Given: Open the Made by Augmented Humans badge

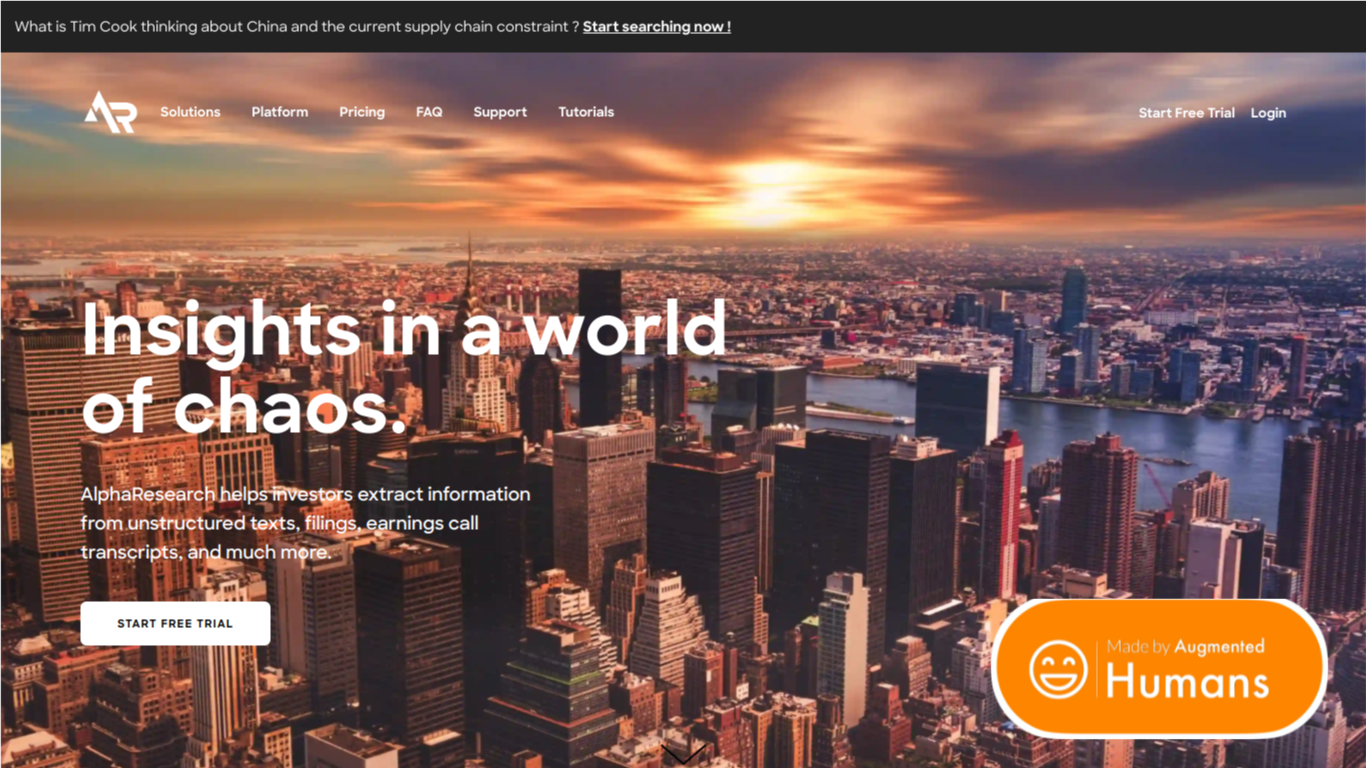Looking at the screenshot, I should point(1159,668).
